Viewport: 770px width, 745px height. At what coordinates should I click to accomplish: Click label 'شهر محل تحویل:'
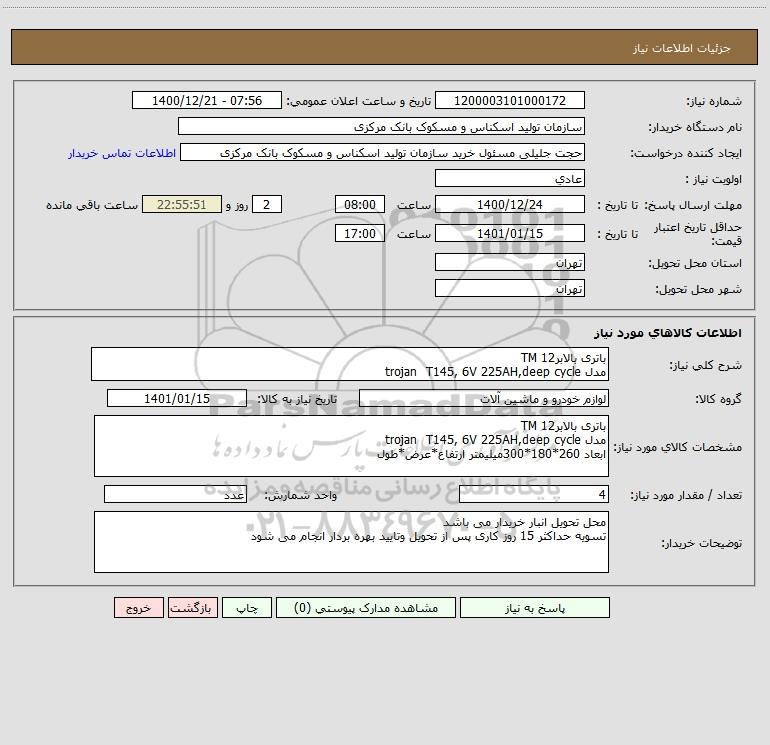point(698,290)
